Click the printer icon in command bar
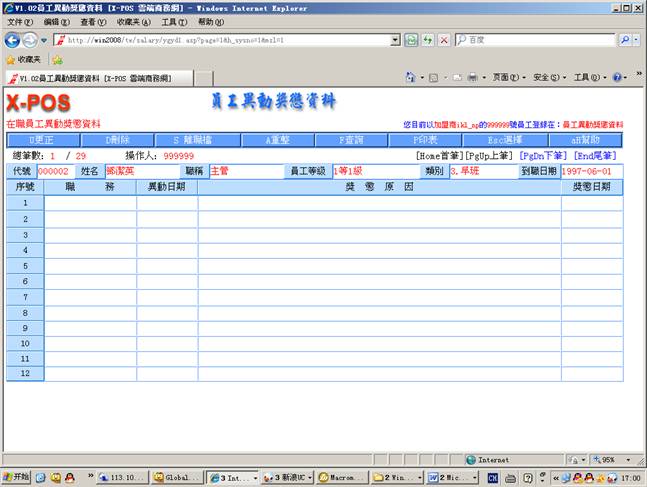The width and height of the screenshot is (647, 487). pyautogui.click(x=472, y=77)
